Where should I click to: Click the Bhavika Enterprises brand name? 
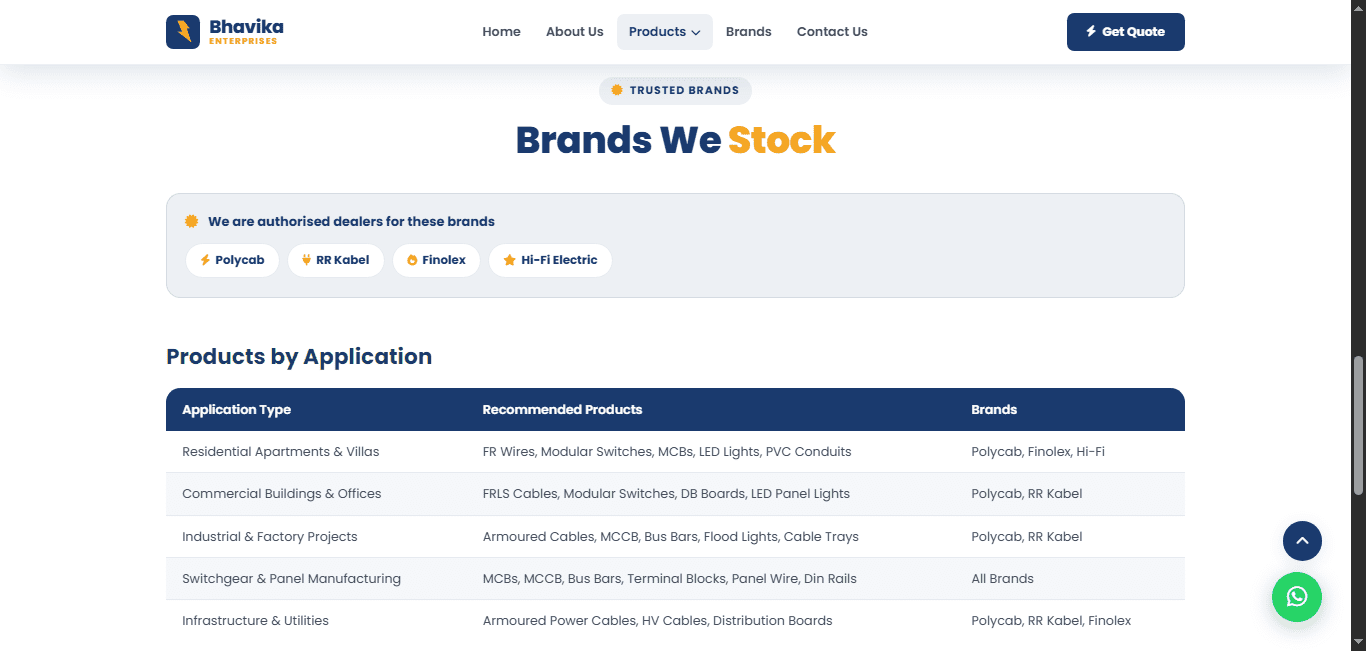(246, 31)
